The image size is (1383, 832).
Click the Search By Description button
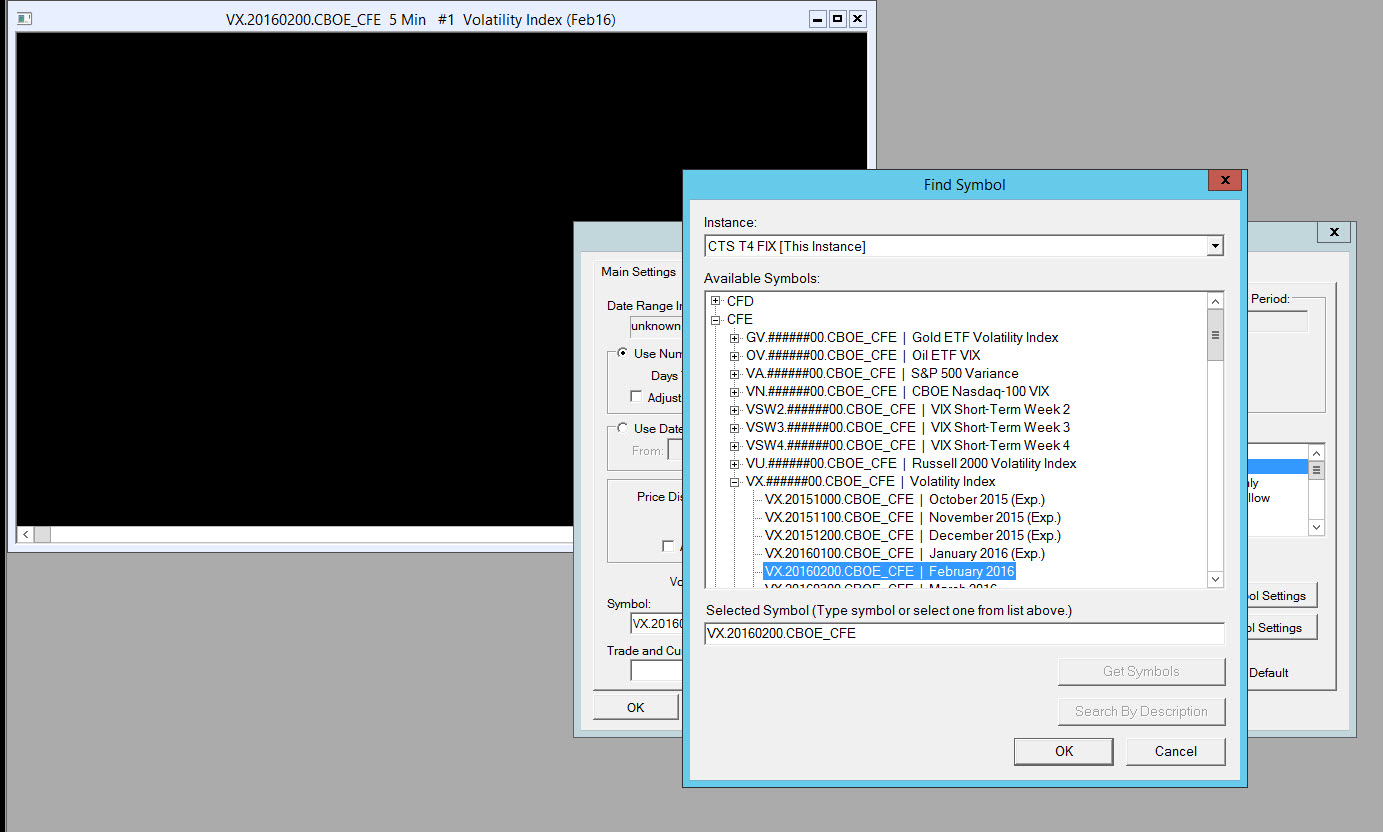(x=1141, y=711)
